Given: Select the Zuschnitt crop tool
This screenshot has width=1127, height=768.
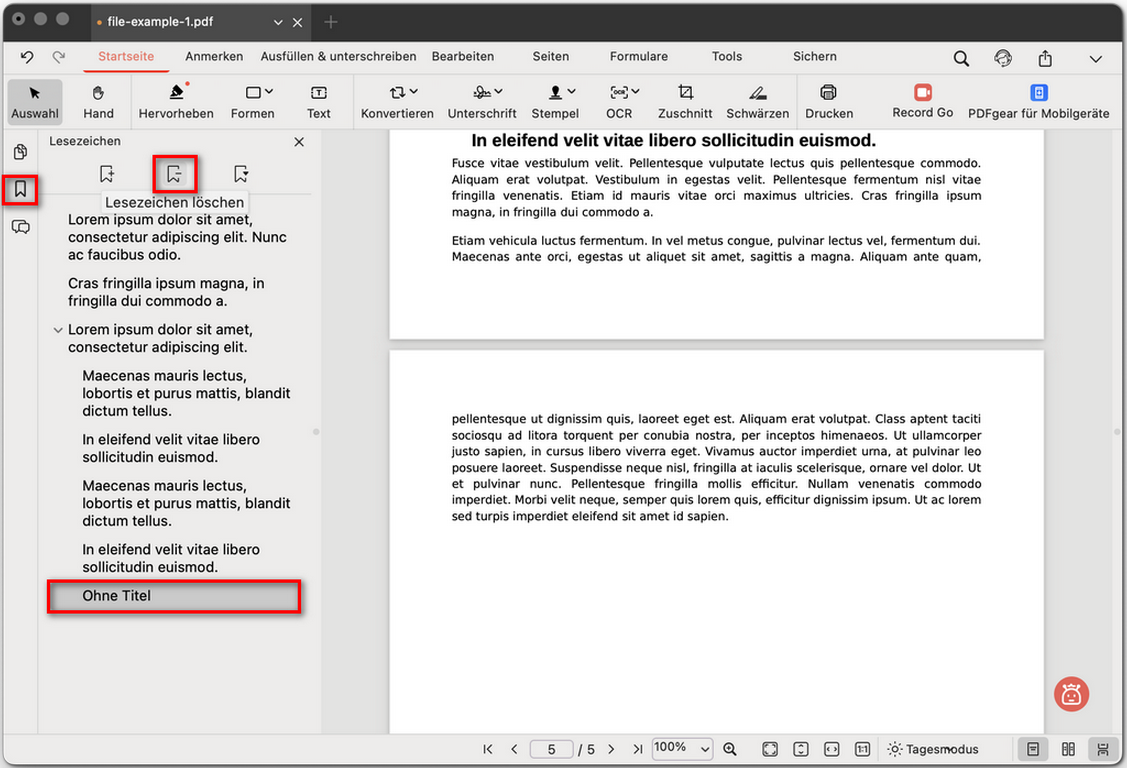Looking at the screenshot, I should [x=684, y=101].
